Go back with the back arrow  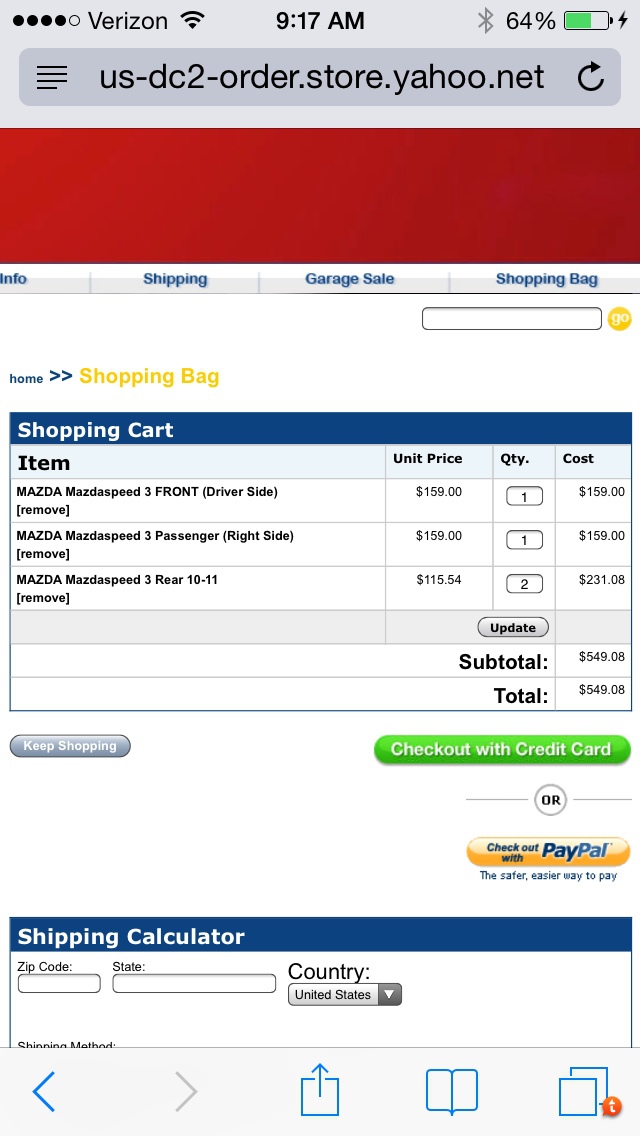43,1091
